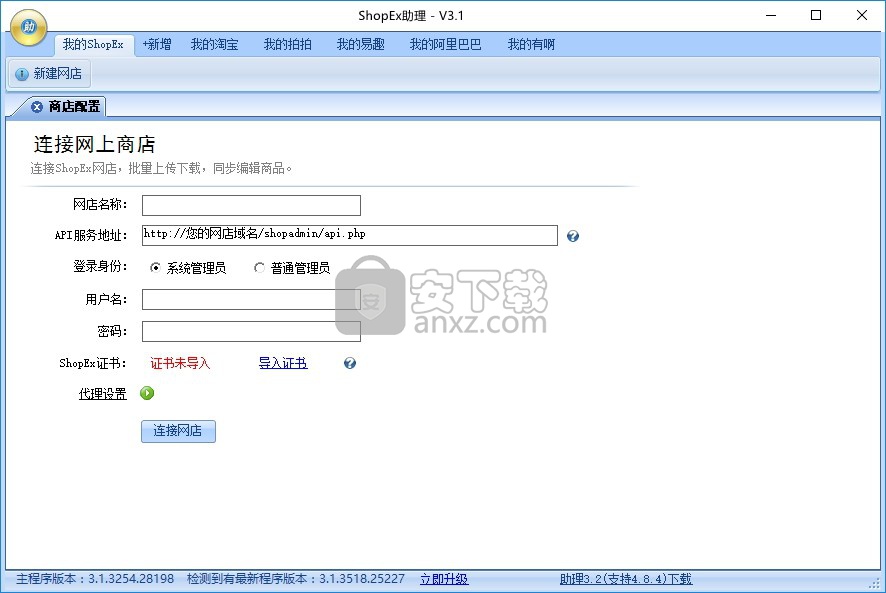Screen dimensions: 886x593
Task: Open the 我的淘宝 tab
Action: (x=215, y=44)
